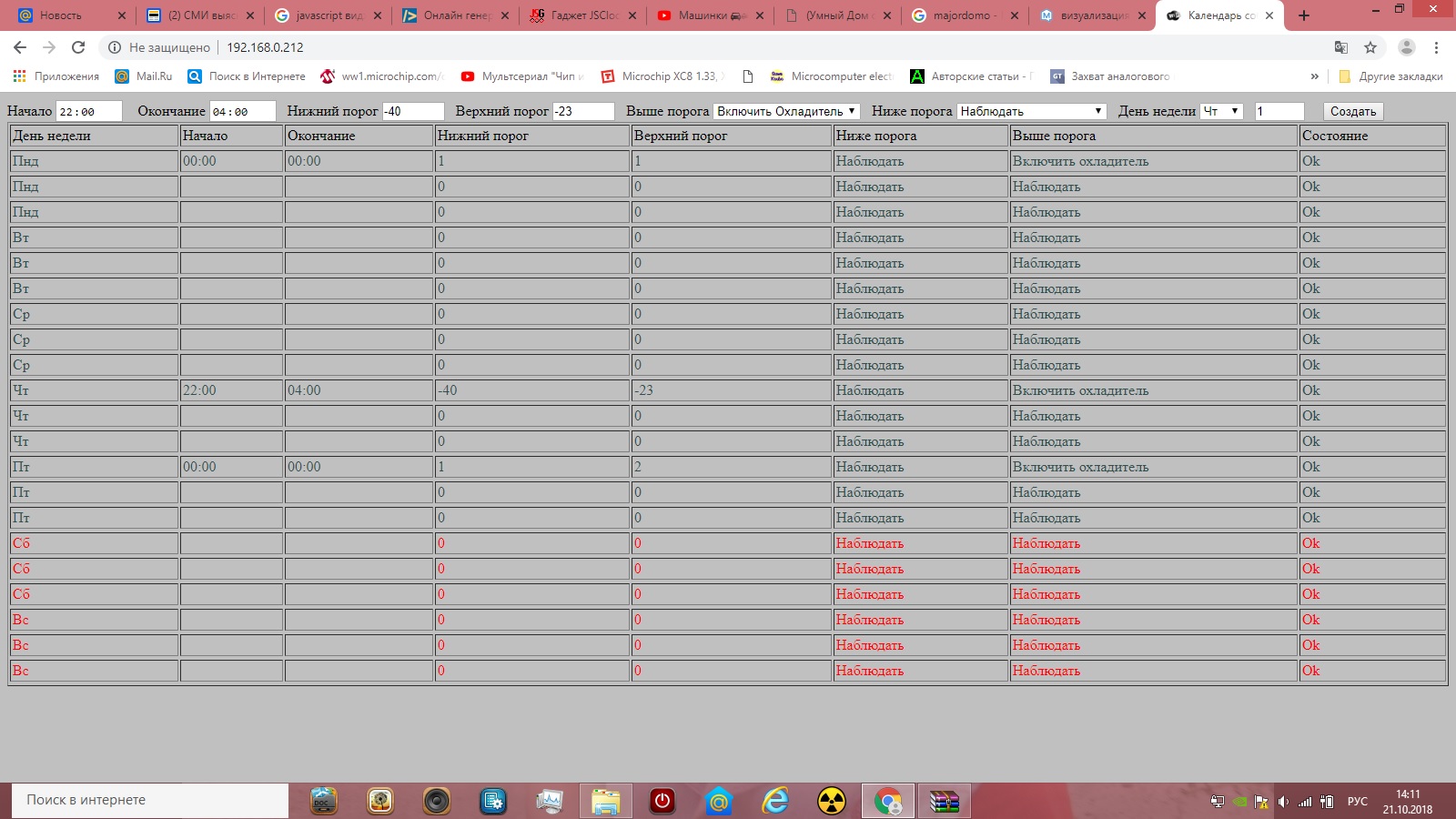Open the yellow radiation icon app in taskbar

(832, 801)
